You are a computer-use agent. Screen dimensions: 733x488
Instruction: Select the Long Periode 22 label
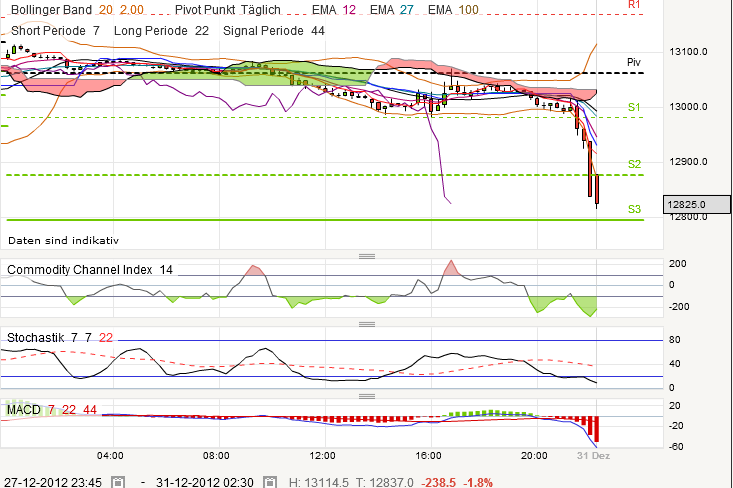point(161,31)
